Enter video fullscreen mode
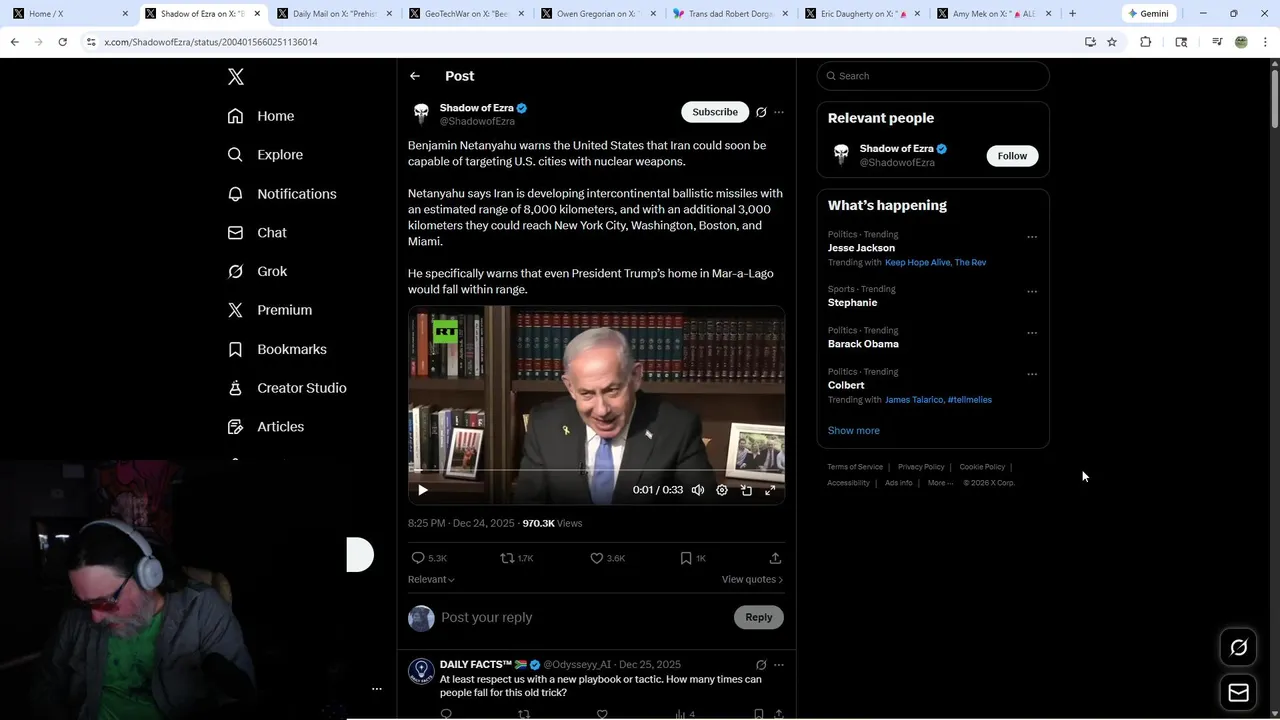The image size is (1280, 720). [770, 490]
